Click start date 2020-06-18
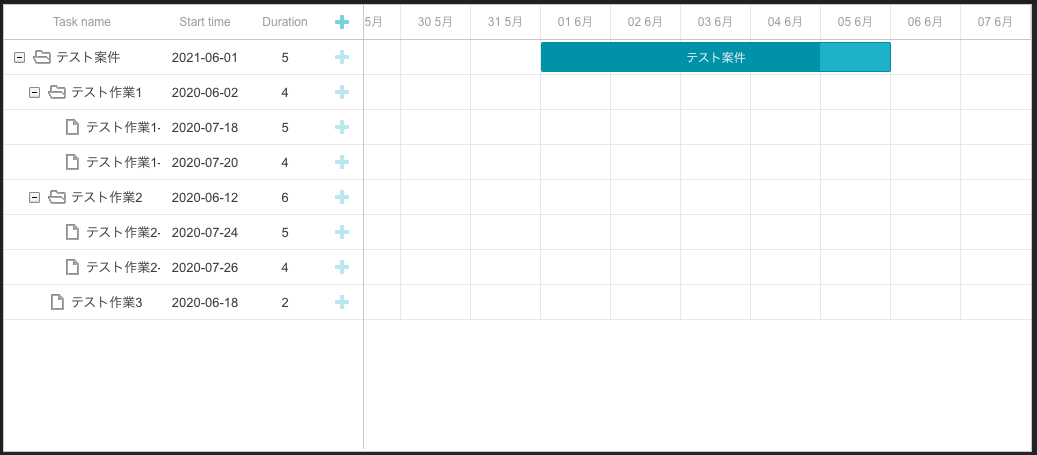Viewport: 1037px width, 455px height. point(204,303)
